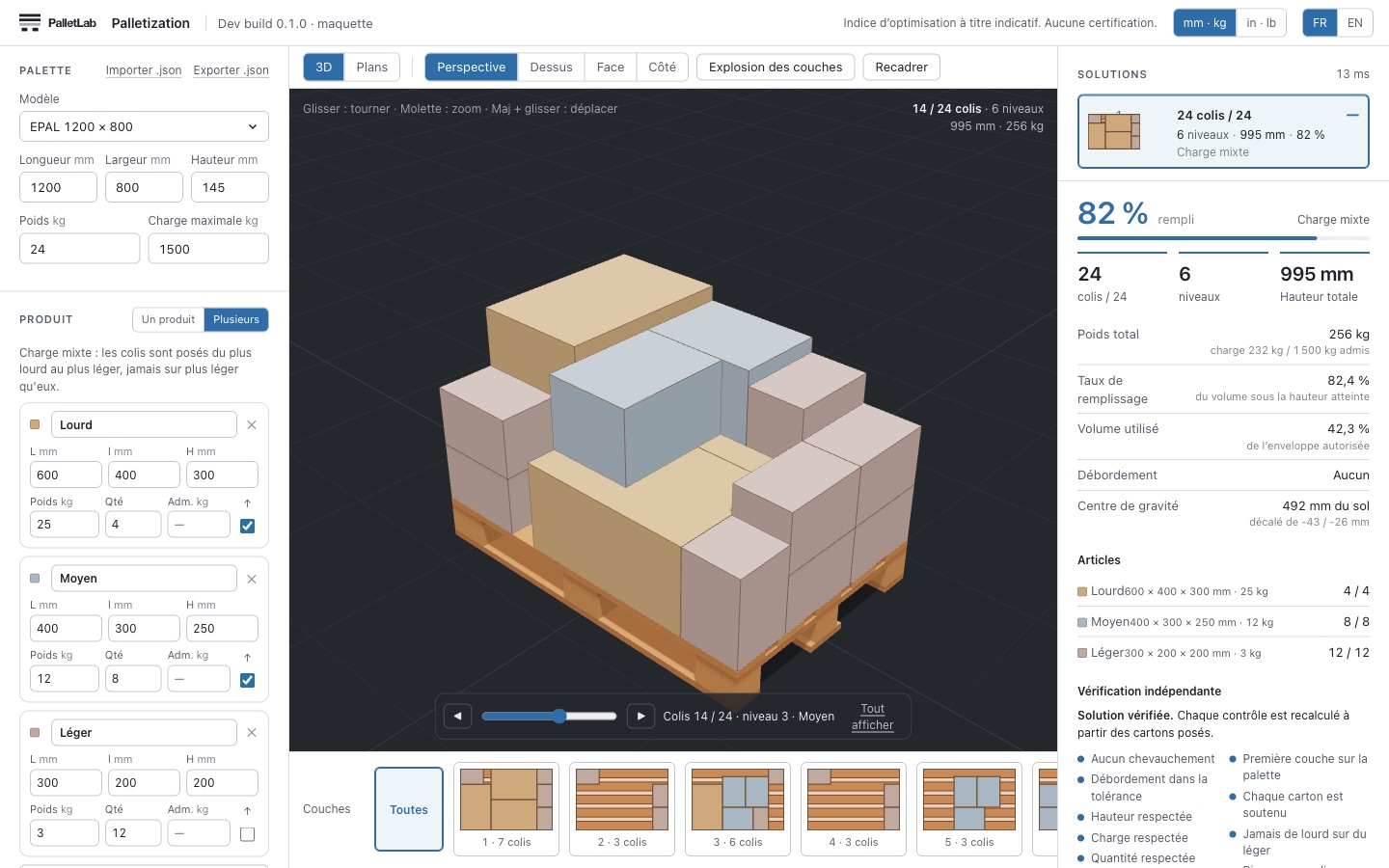
Task: Enable the checkbox on the Léger card
Action: click(x=248, y=834)
